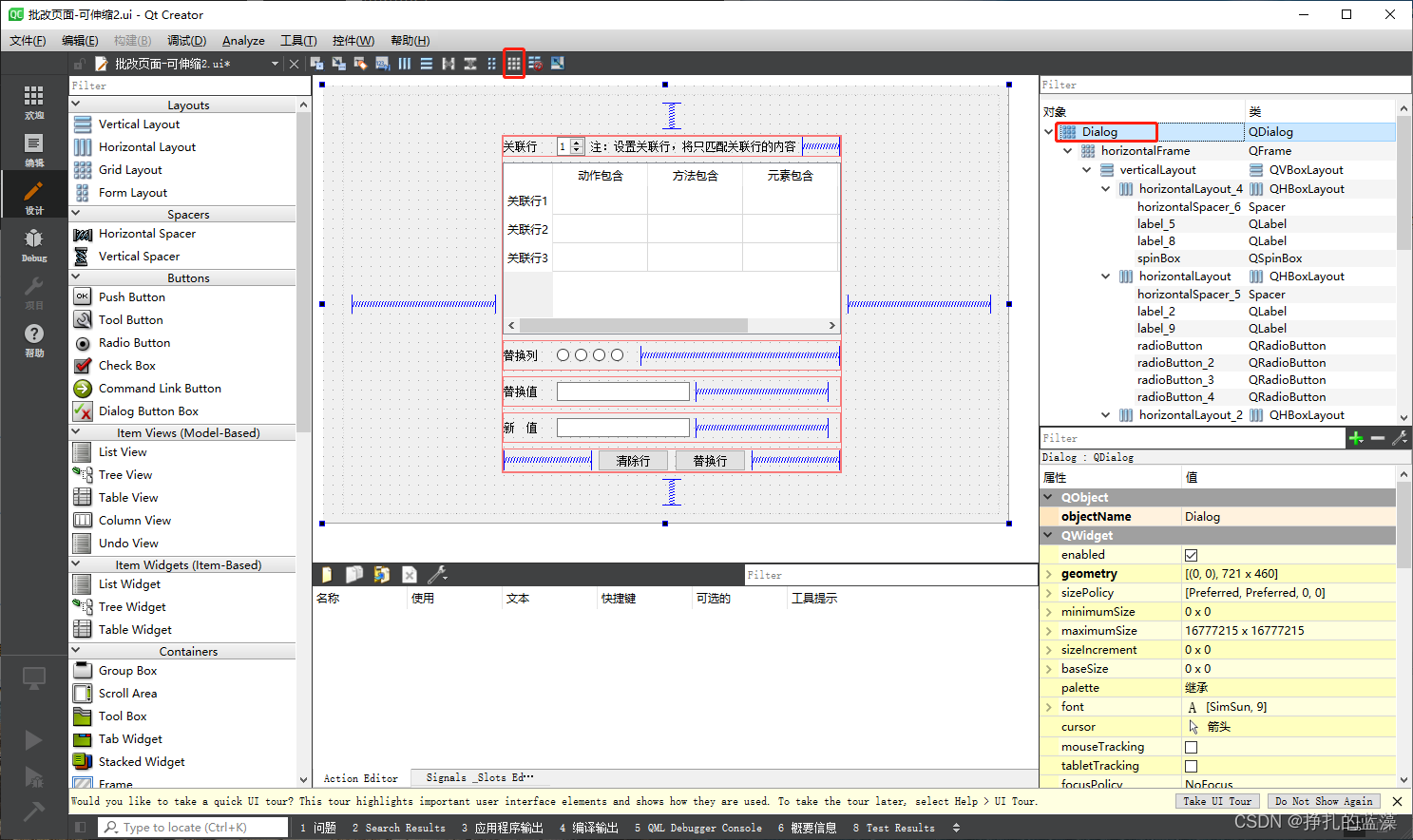Enable the mouseTracking checkbox
The height and width of the screenshot is (840, 1413).
coord(1191,747)
